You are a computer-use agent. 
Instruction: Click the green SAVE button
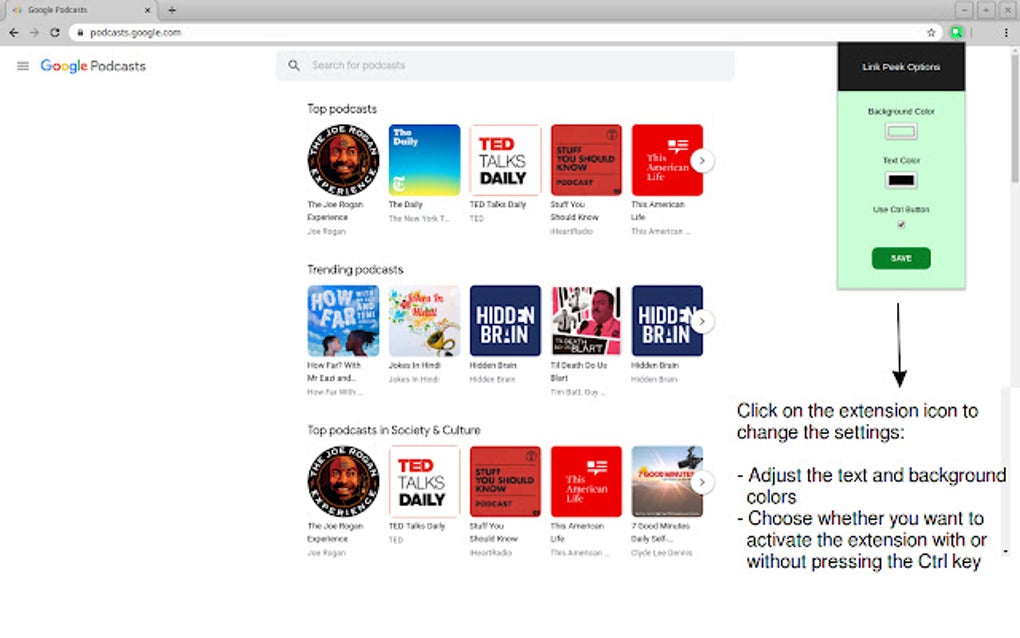point(901,258)
